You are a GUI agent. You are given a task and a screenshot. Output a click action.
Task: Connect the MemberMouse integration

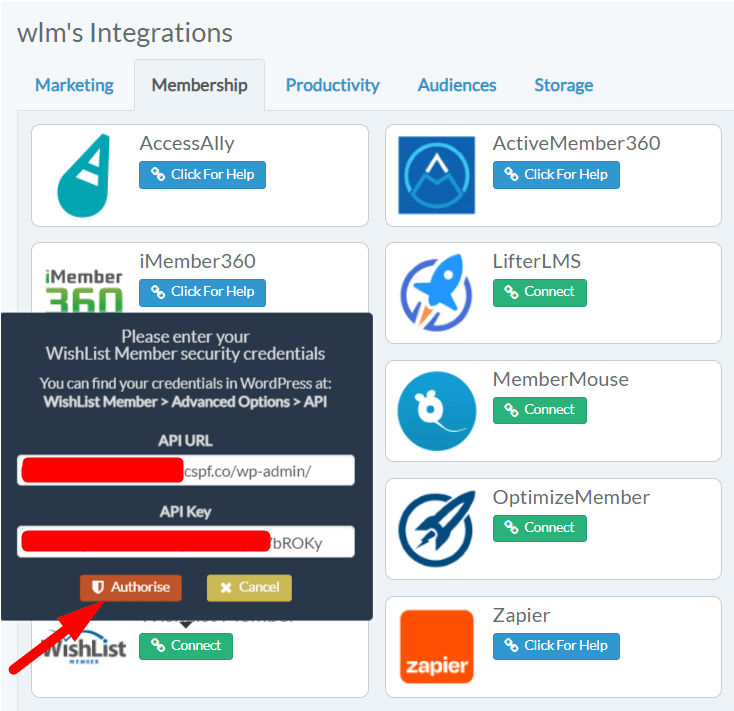click(x=539, y=410)
